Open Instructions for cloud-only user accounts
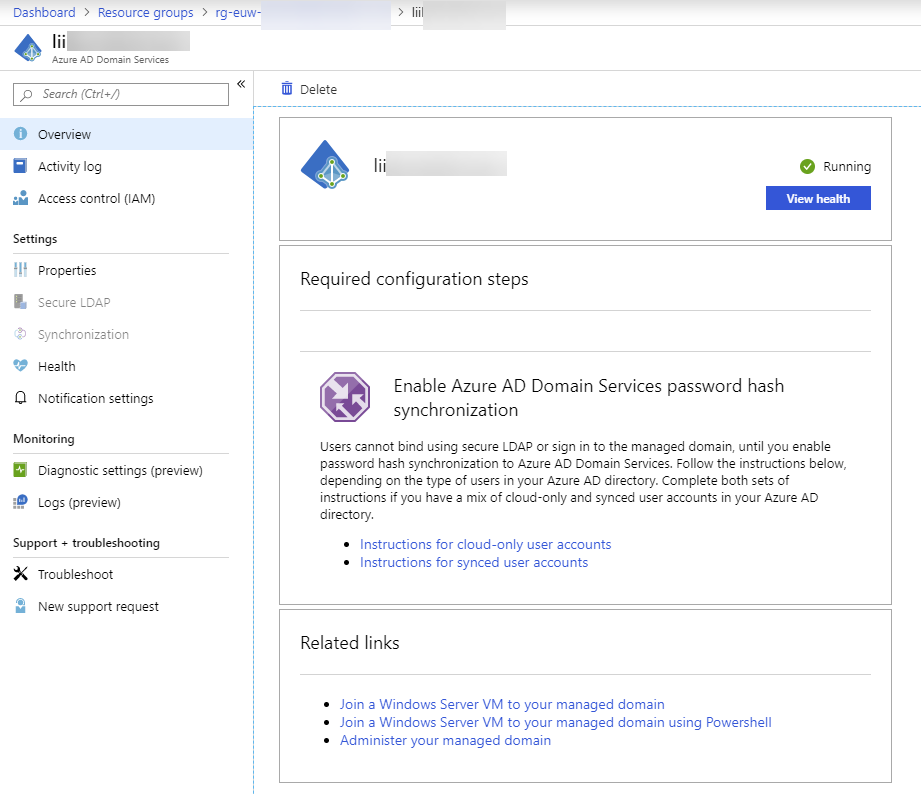The image size is (921, 794). point(486,544)
